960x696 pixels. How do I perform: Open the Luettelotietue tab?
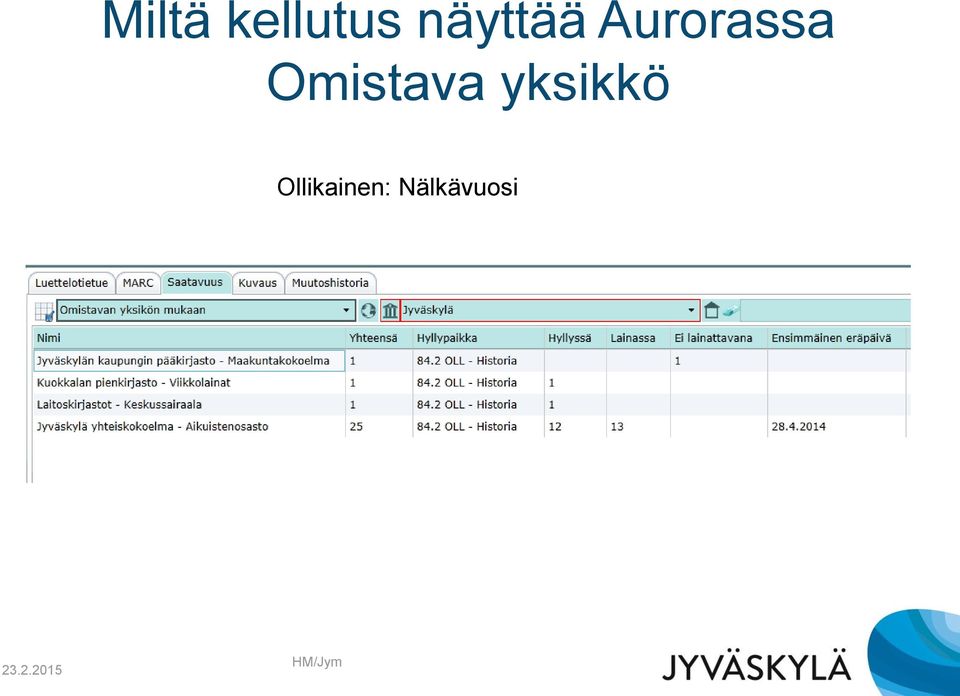click(72, 283)
